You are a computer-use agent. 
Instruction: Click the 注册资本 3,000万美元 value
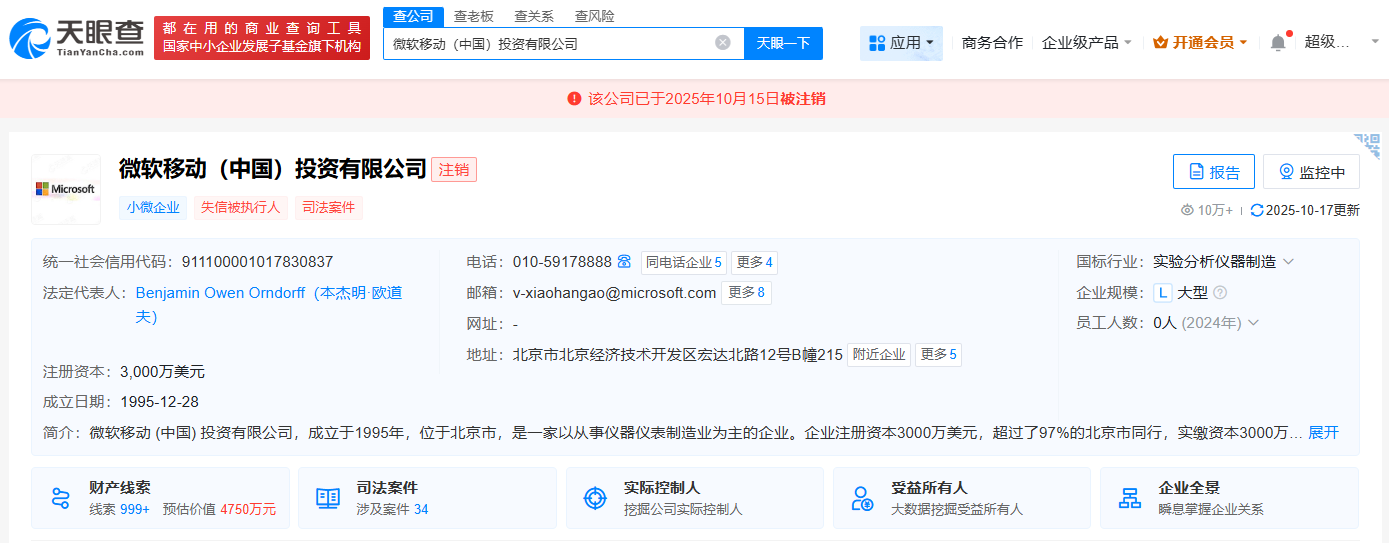162,371
